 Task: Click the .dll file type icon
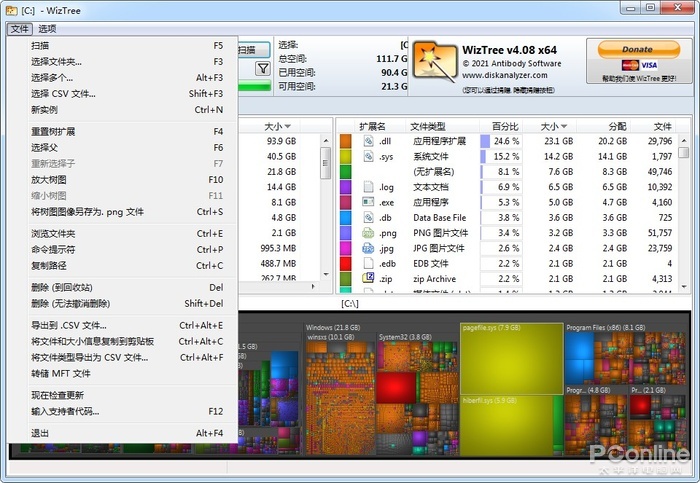(368, 141)
